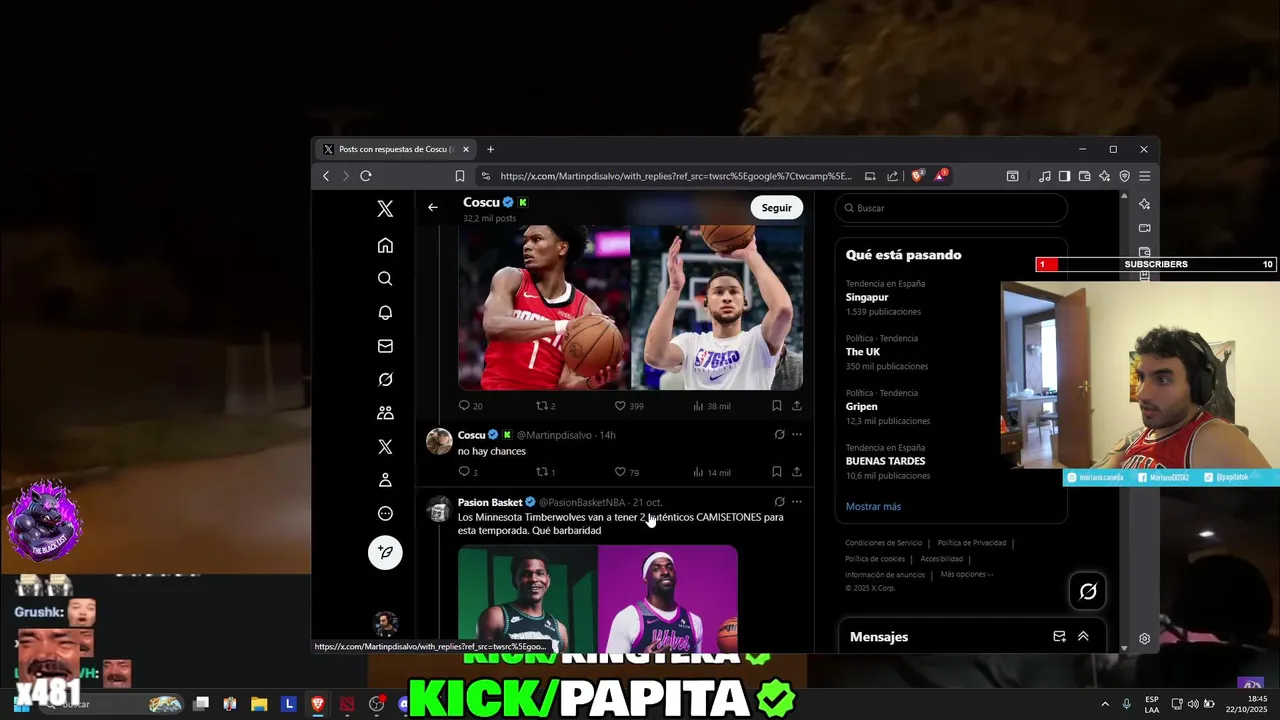The height and width of the screenshot is (720, 1280).
Task: Like the 'no hay chances' post
Action: pos(626,472)
